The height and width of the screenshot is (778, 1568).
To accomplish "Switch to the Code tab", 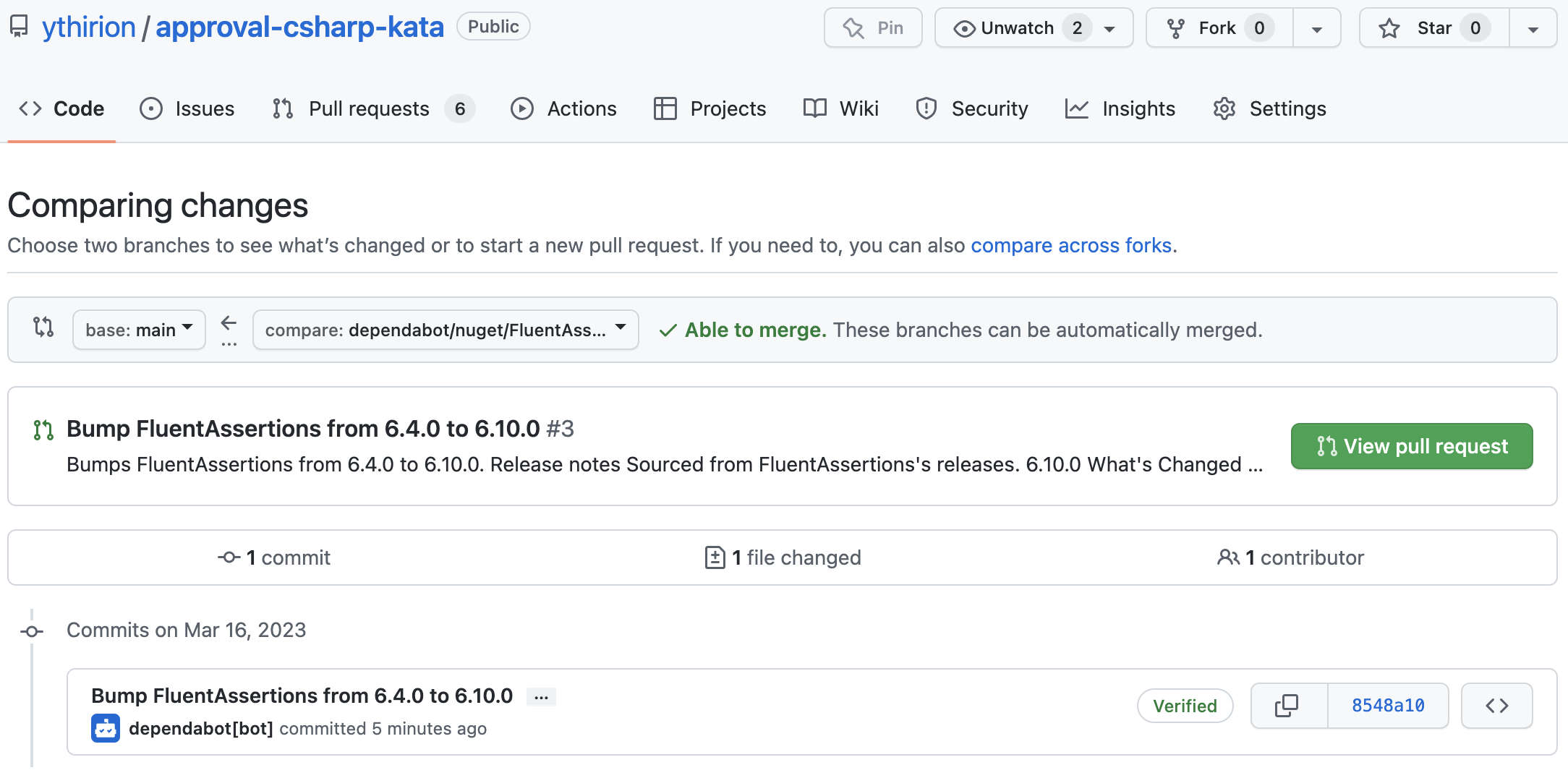I will [61, 108].
